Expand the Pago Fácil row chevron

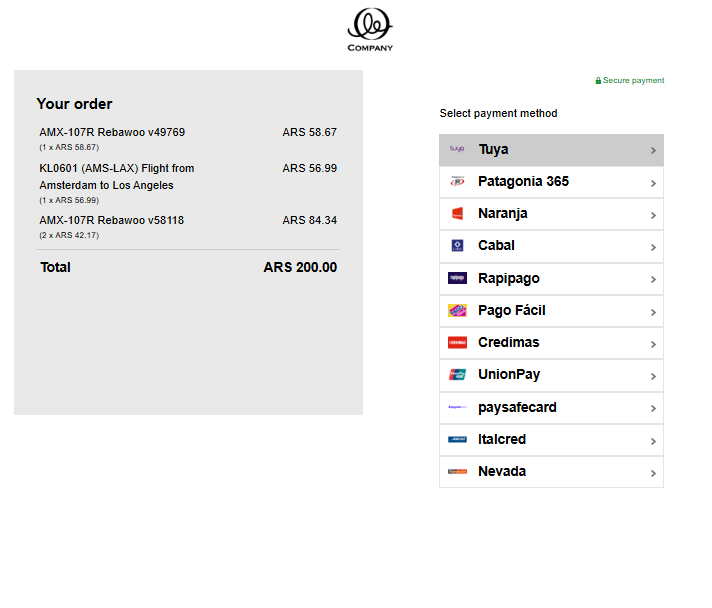pyautogui.click(x=653, y=312)
